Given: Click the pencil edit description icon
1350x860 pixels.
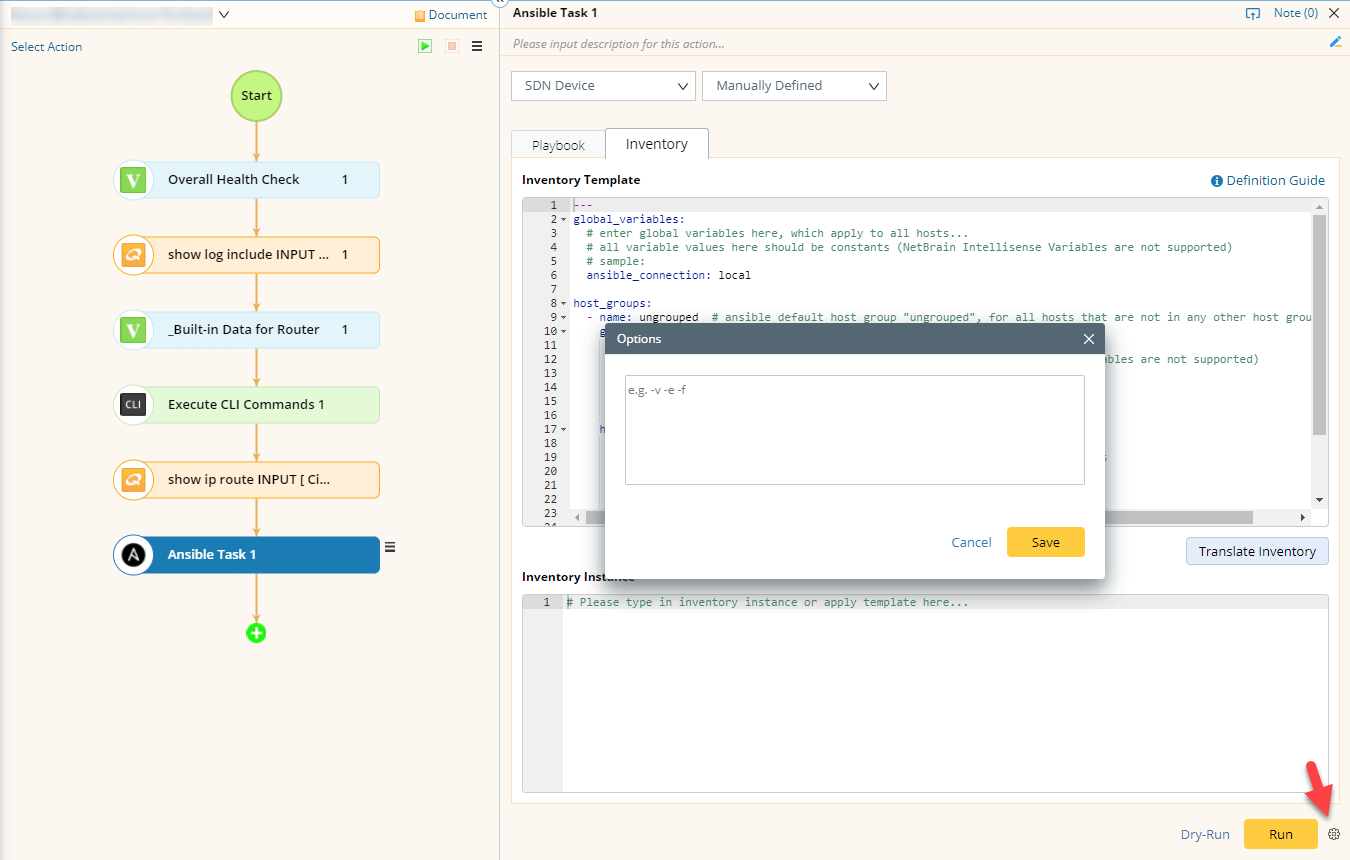Looking at the screenshot, I should pyautogui.click(x=1335, y=42).
